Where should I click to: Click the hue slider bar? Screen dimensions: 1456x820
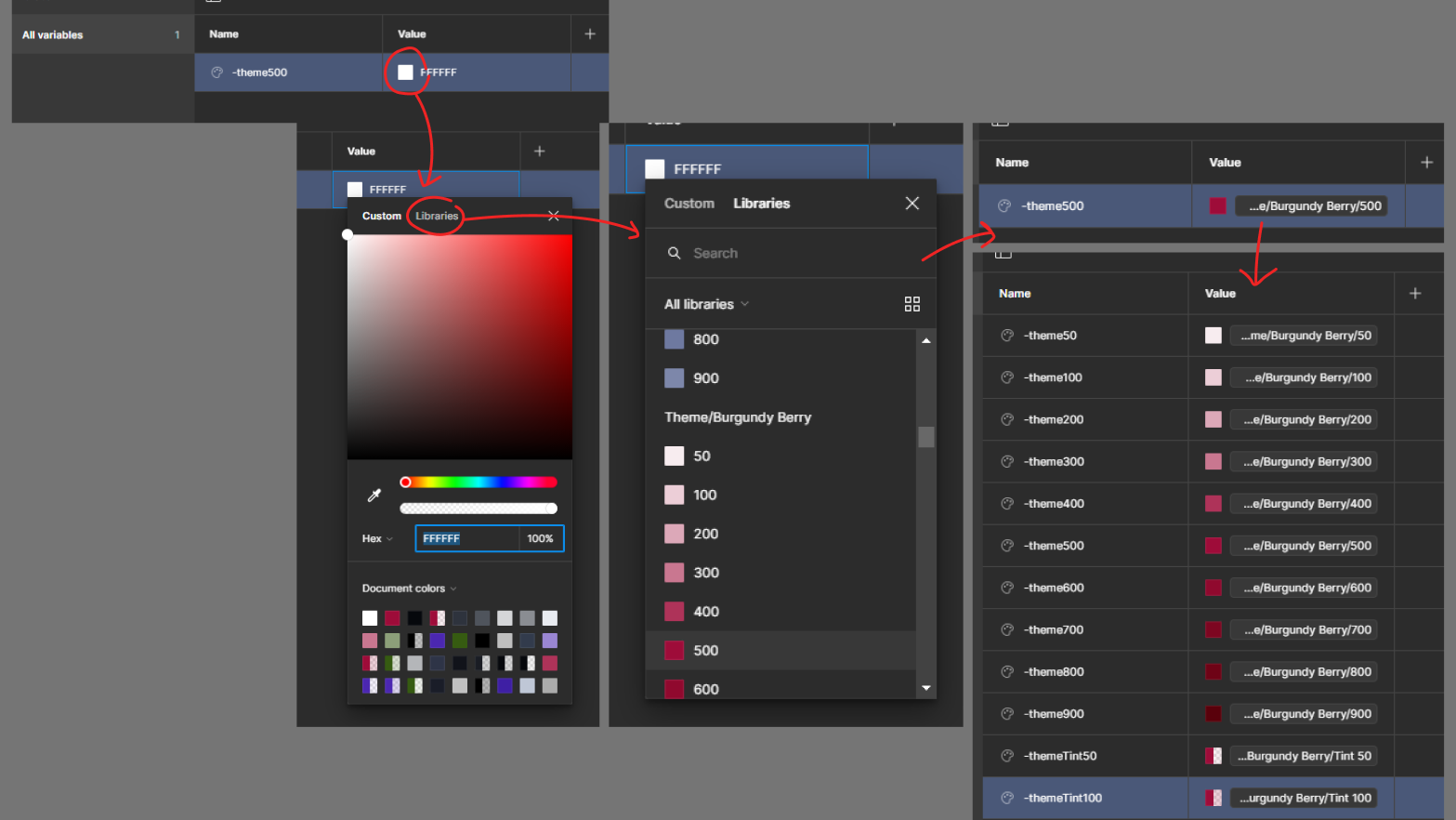pos(479,482)
